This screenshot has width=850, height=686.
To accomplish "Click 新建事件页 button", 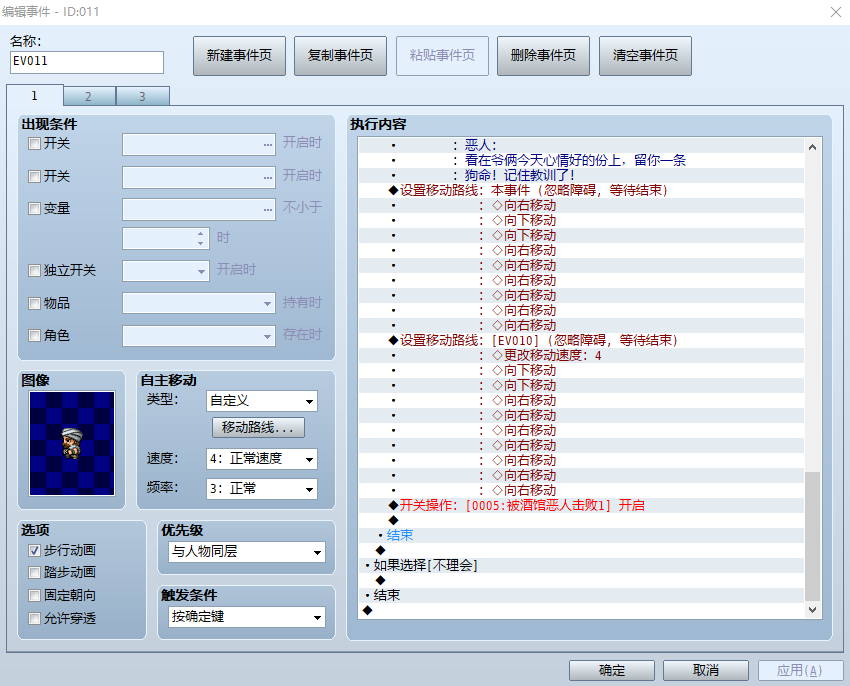I will [x=239, y=55].
